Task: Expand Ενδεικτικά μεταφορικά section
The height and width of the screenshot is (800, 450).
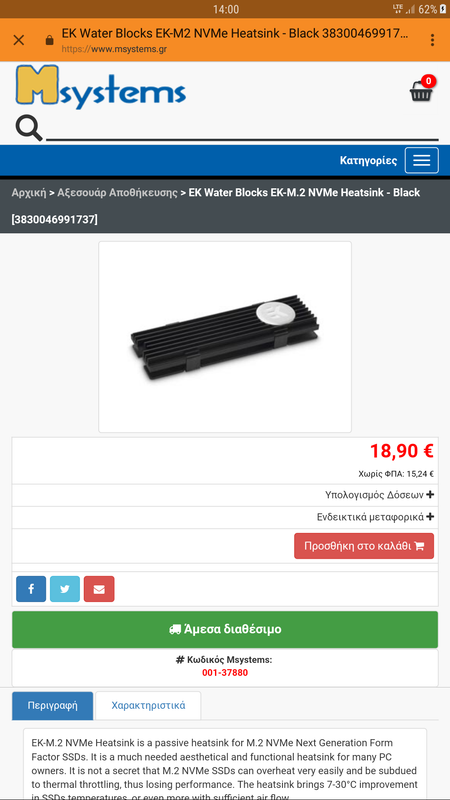Action: tap(376, 517)
